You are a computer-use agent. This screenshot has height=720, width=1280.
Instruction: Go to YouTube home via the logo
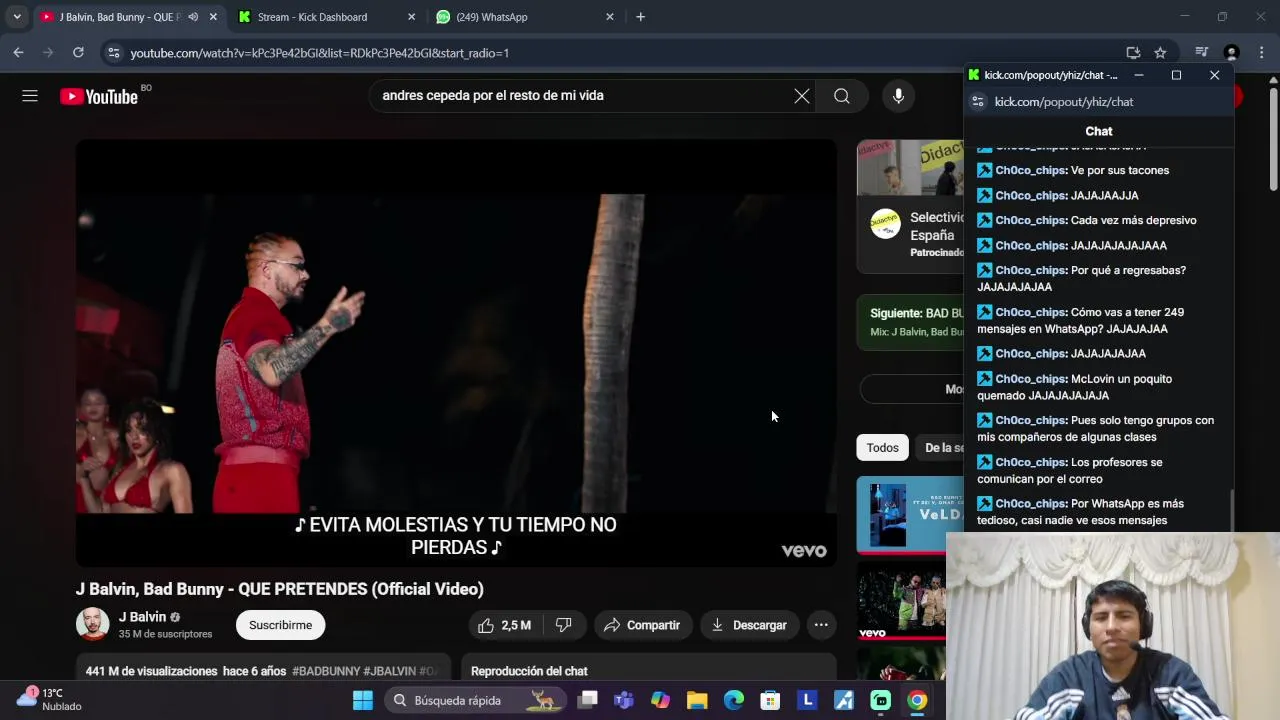(98, 96)
